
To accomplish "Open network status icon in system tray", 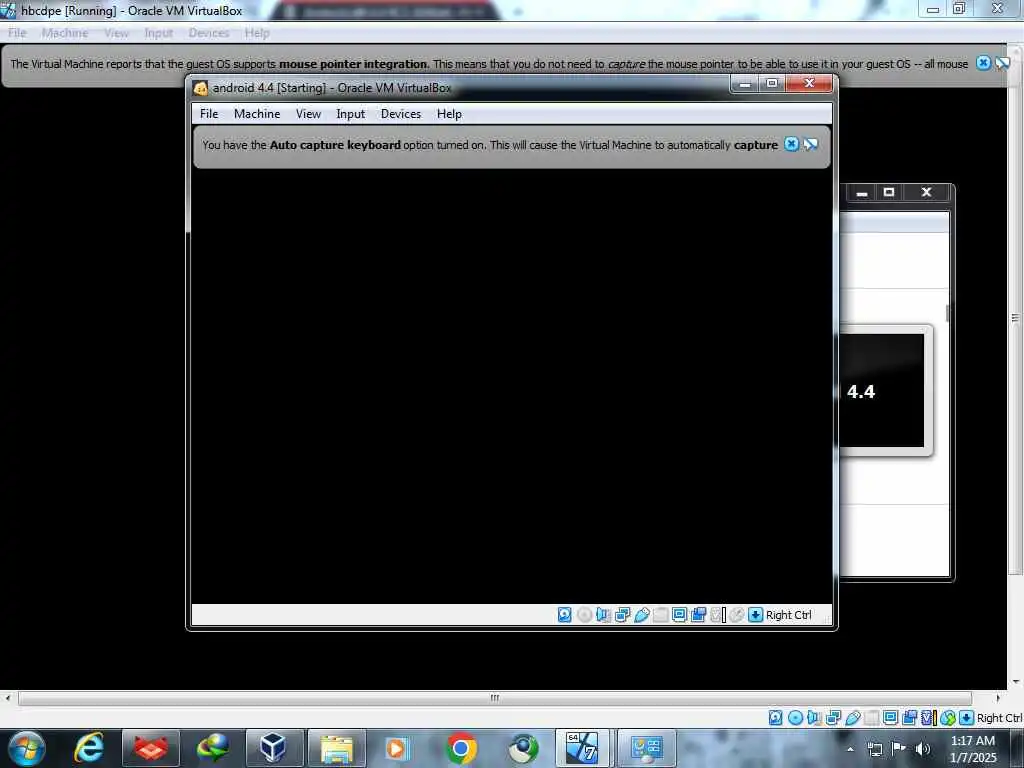I will [875, 749].
